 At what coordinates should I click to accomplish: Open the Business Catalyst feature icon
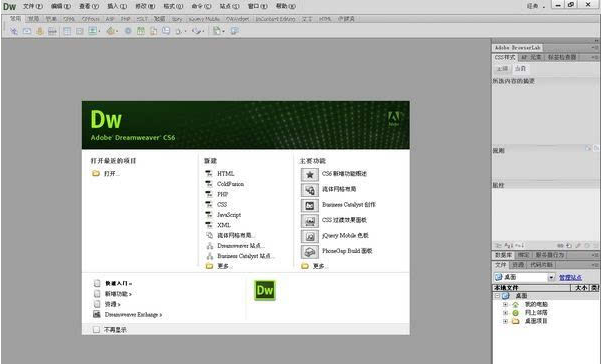310,206
